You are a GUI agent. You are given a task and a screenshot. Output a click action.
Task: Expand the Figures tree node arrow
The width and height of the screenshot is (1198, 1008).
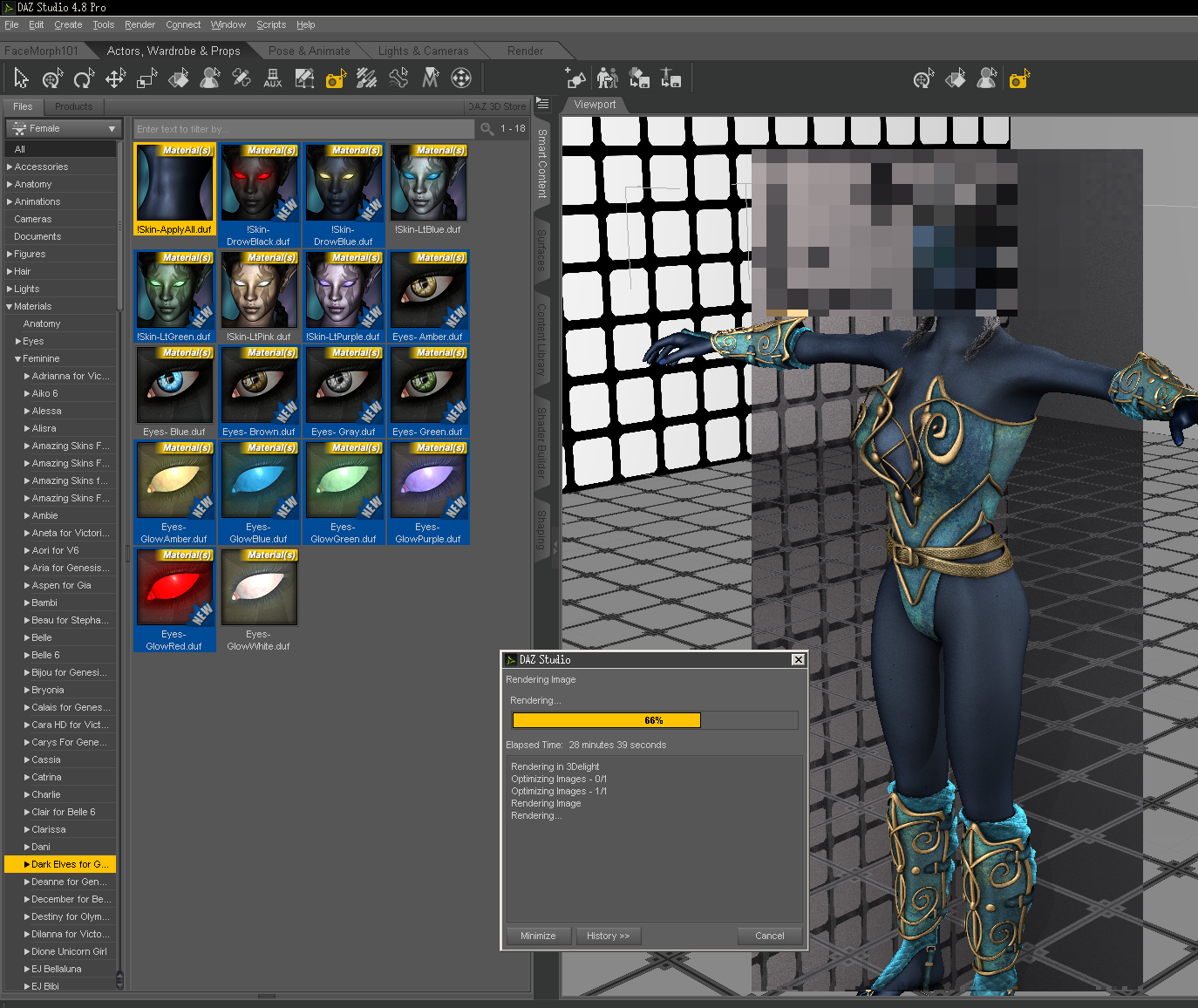point(10,254)
